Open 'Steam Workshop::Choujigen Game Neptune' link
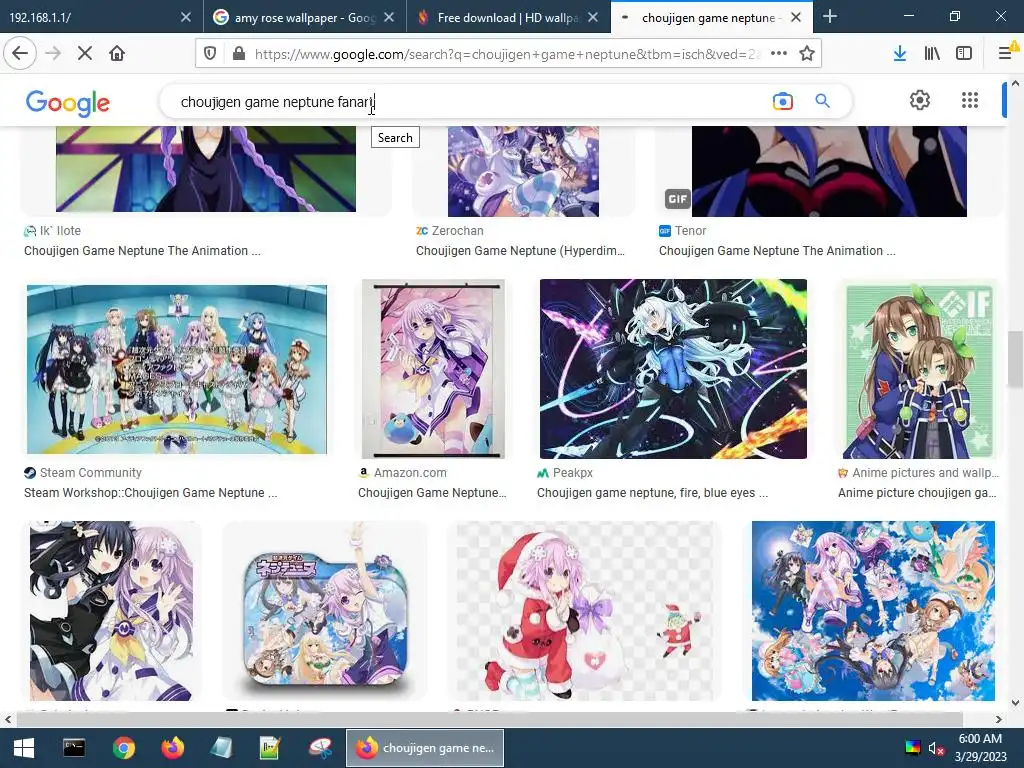 tap(150, 493)
